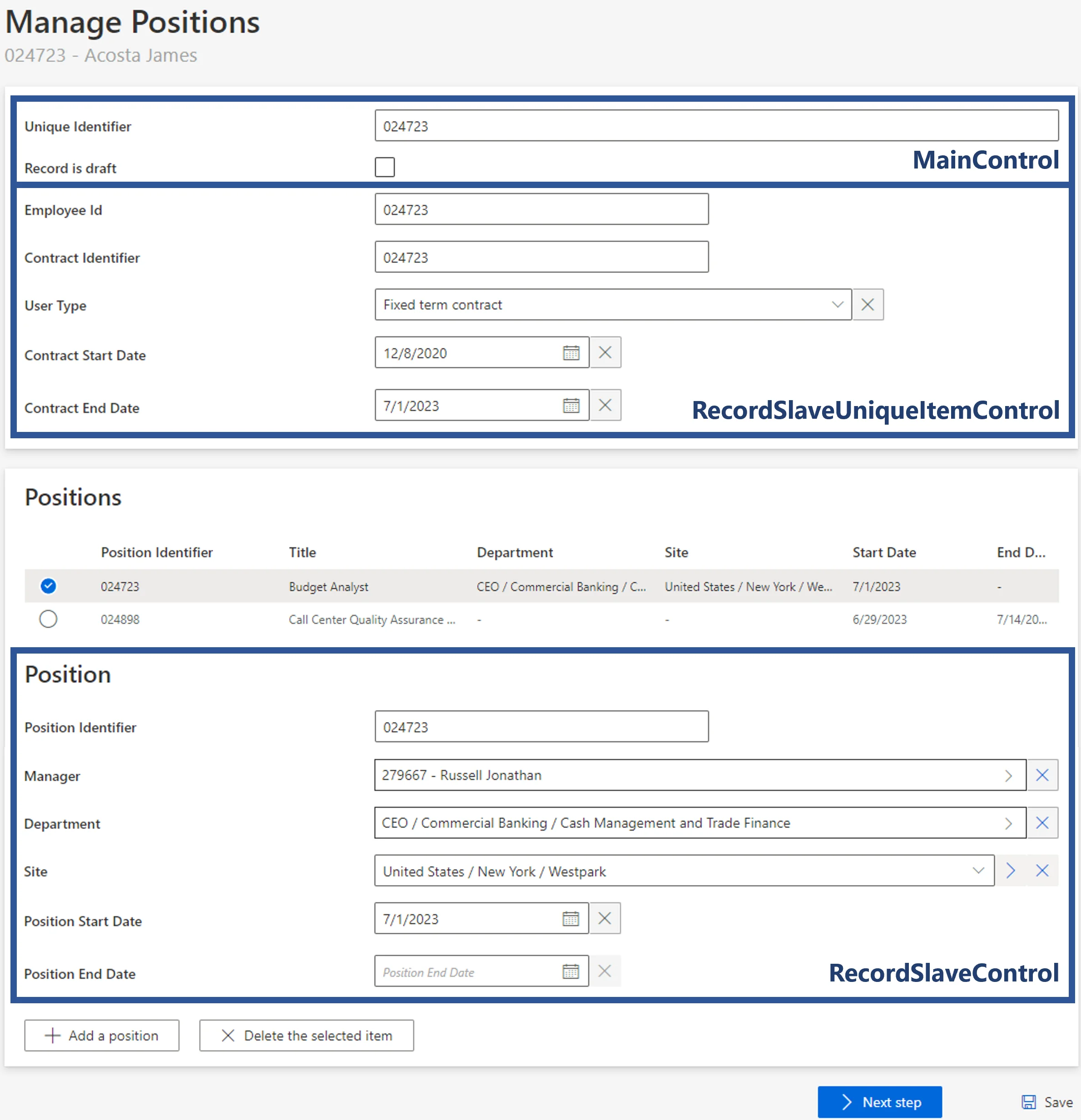Click Delete the selected item button
Image resolution: width=1081 pixels, height=1120 pixels.
pyautogui.click(x=307, y=1036)
